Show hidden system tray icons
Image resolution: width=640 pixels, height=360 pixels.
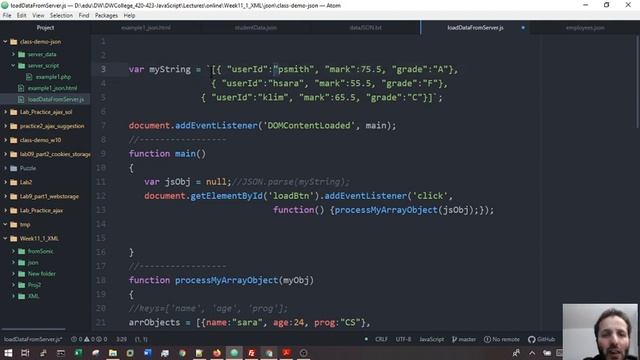coord(532,353)
